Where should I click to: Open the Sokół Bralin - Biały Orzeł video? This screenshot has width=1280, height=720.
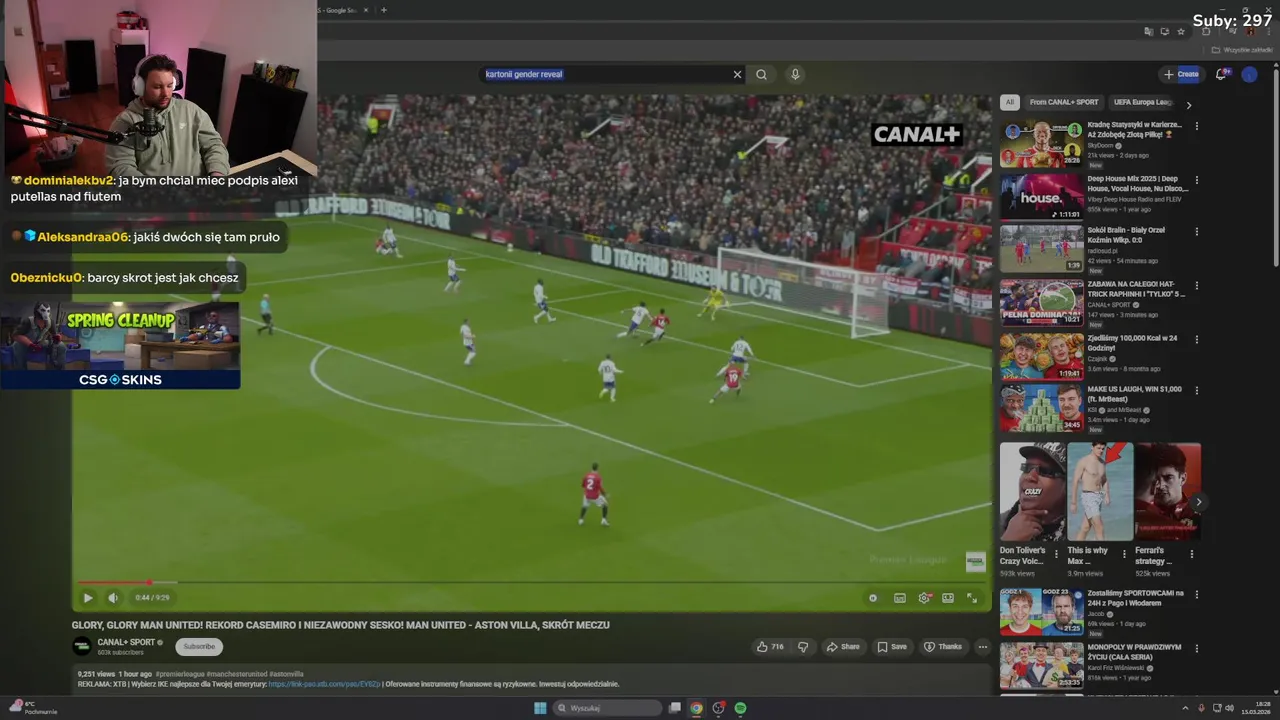(x=1042, y=248)
